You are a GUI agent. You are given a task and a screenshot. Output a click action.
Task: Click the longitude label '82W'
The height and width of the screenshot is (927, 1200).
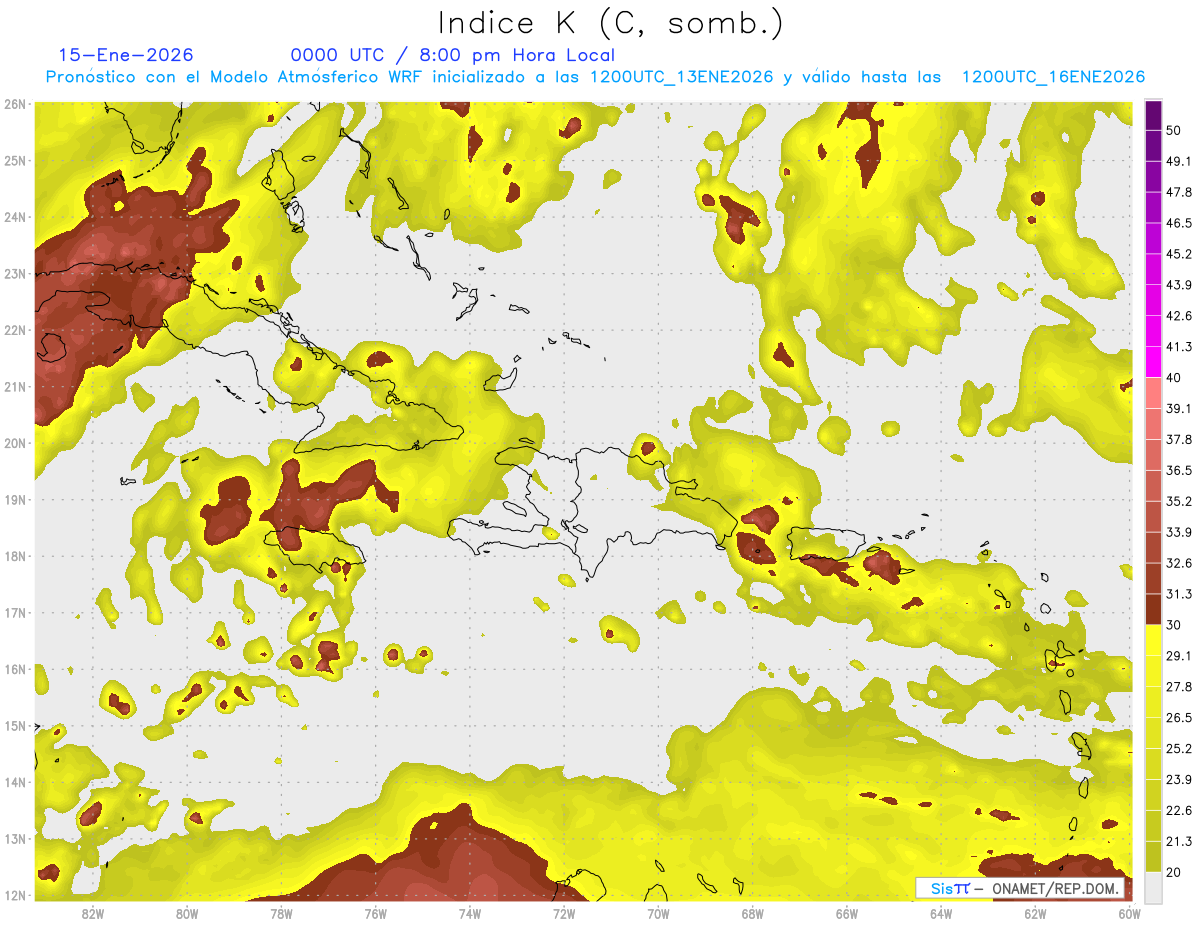click(92, 914)
